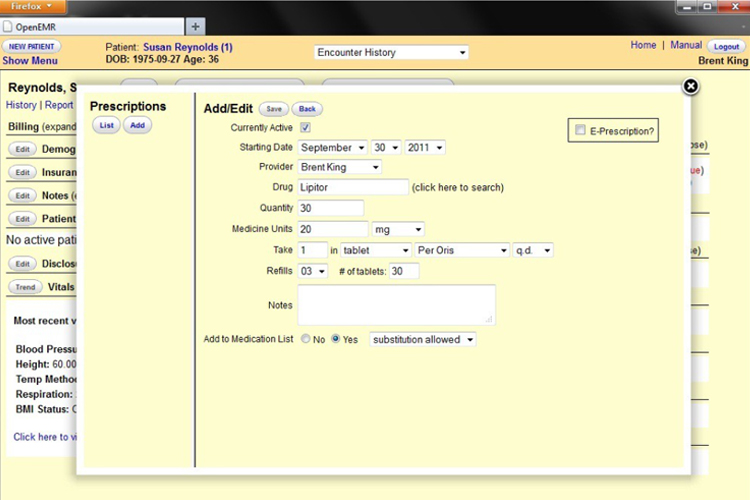Open the starting month dropdown showing September
This screenshot has height=500, width=750.
tap(332, 147)
